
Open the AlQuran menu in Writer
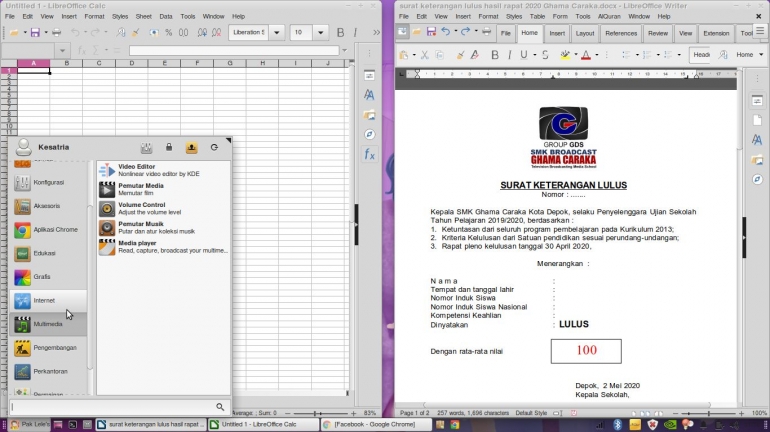609,16
